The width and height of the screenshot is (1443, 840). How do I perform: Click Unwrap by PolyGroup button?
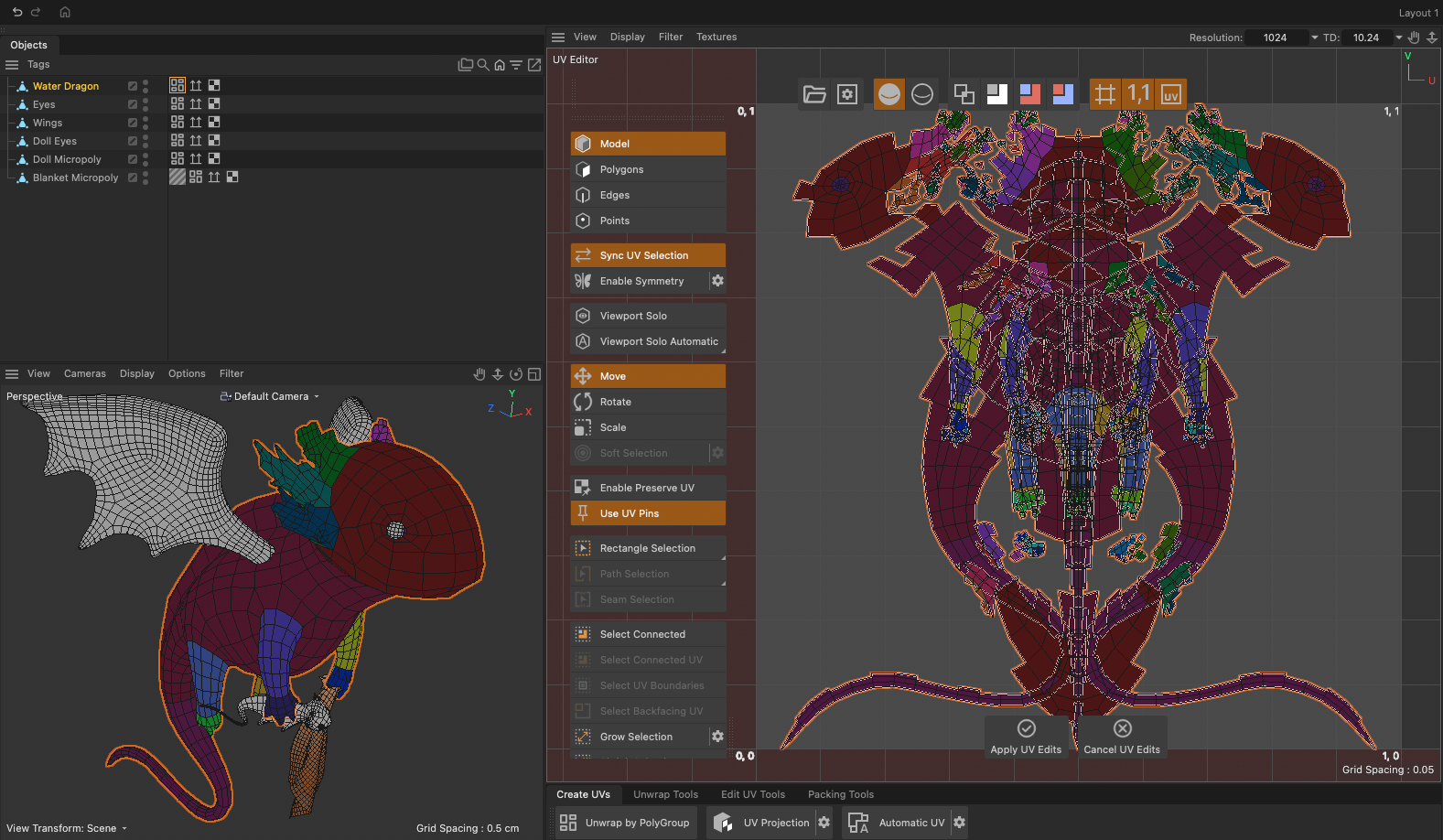[x=625, y=823]
